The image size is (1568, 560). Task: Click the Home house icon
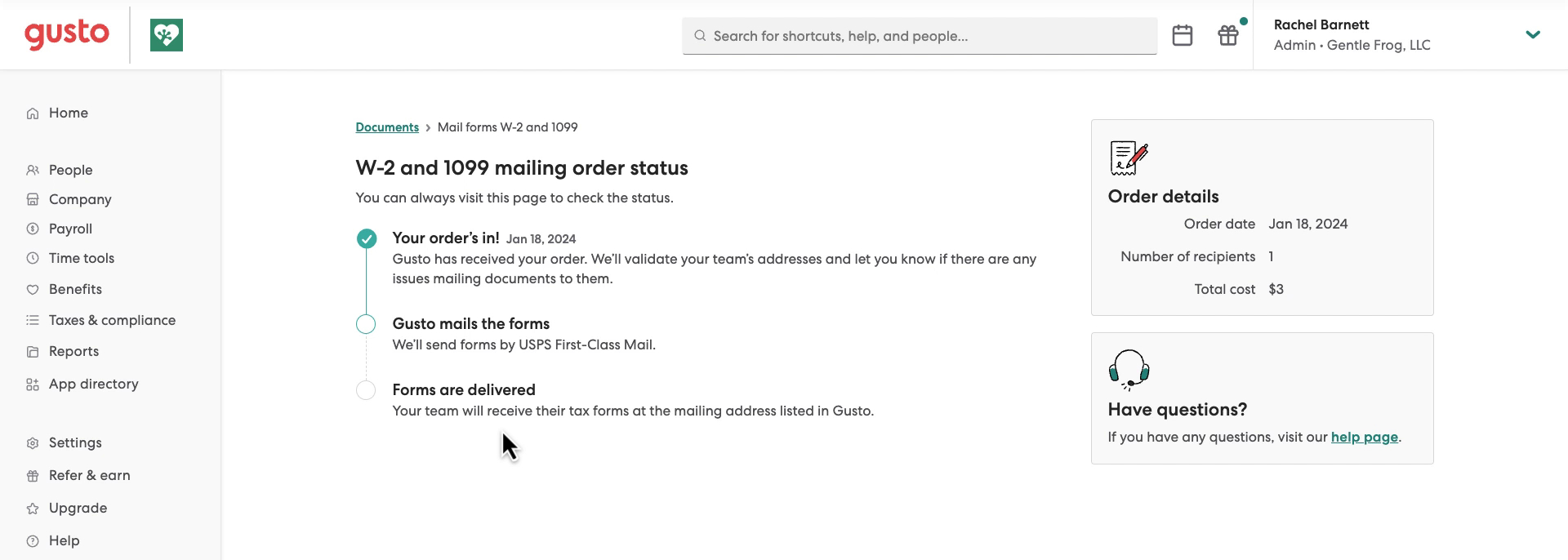click(33, 113)
